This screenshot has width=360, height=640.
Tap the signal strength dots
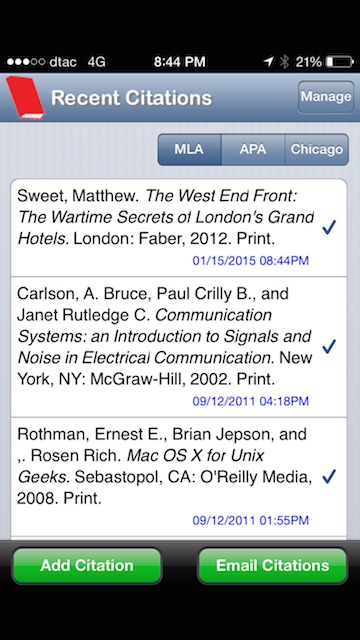pos(26,62)
